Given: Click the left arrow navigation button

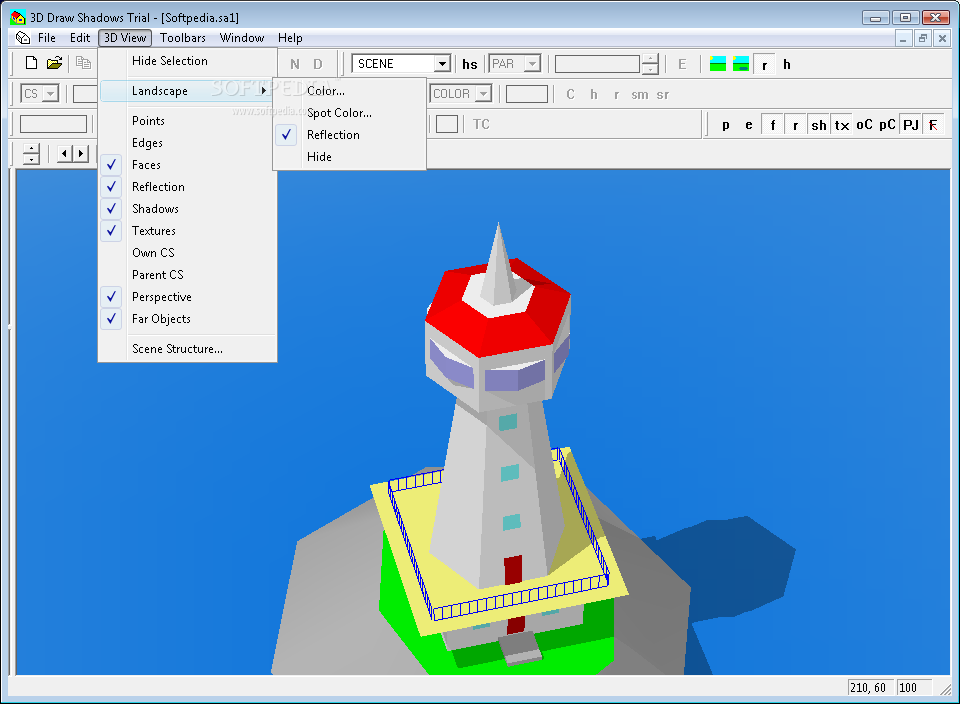Looking at the screenshot, I should pos(65,153).
